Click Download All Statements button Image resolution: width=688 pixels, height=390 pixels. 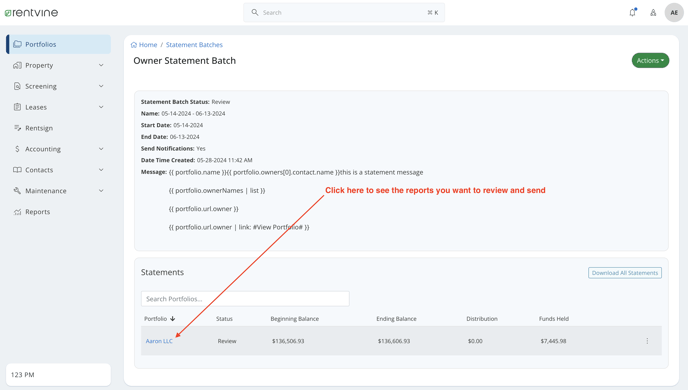[x=625, y=273]
